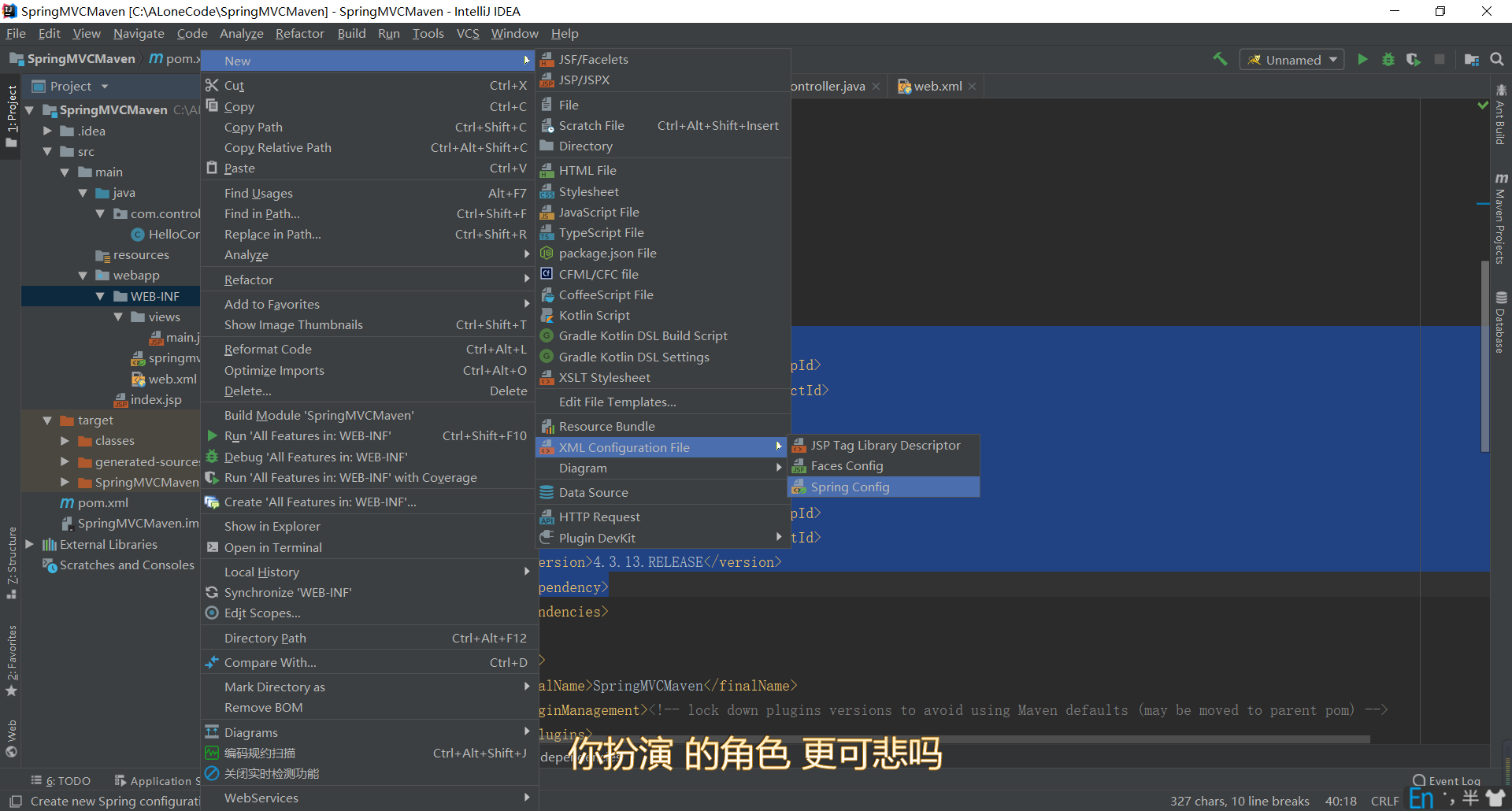Click Compare With... entry
This screenshot has width=1512, height=811.
point(368,662)
